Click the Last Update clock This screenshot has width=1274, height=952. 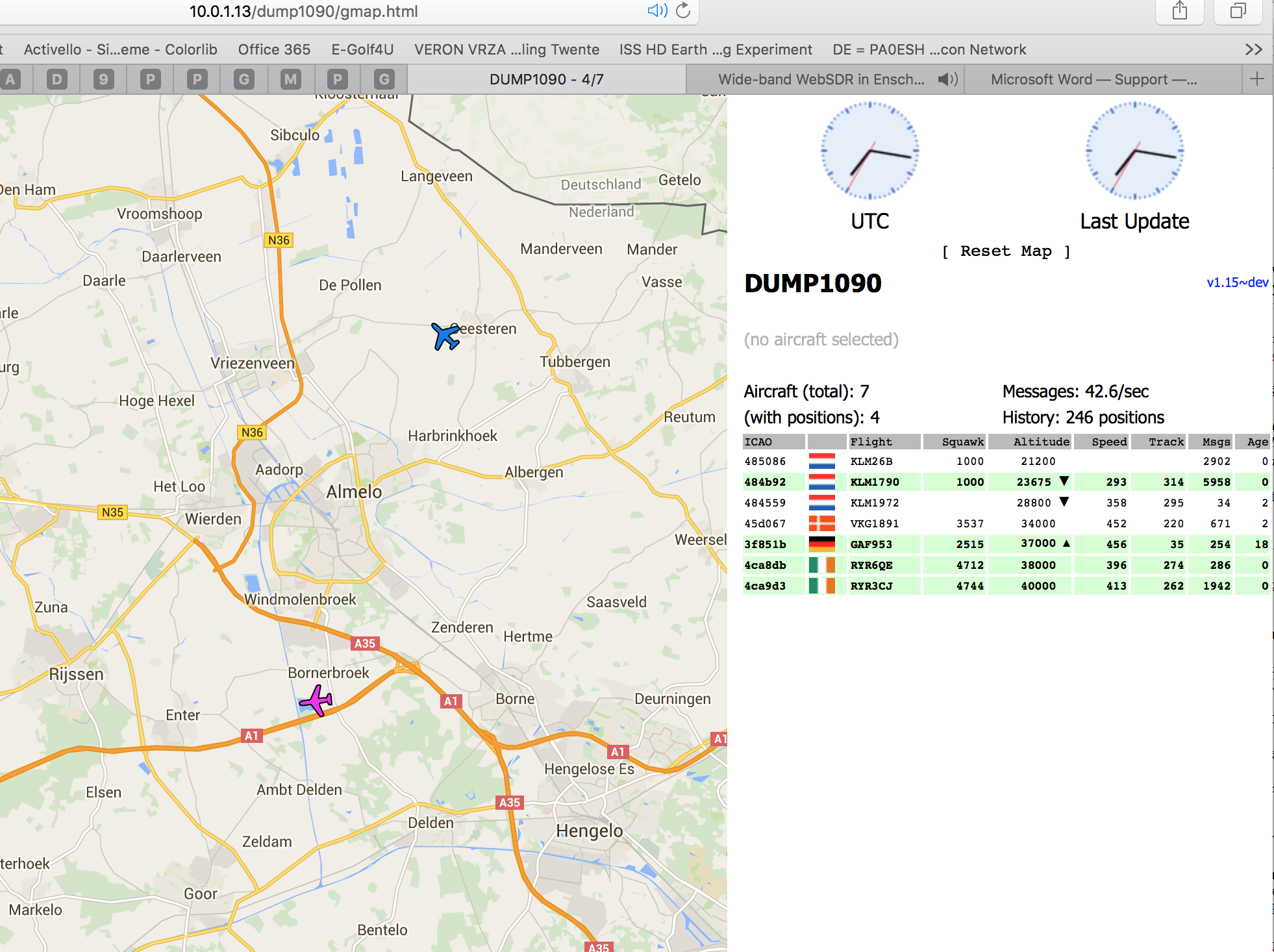(x=1134, y=150)
